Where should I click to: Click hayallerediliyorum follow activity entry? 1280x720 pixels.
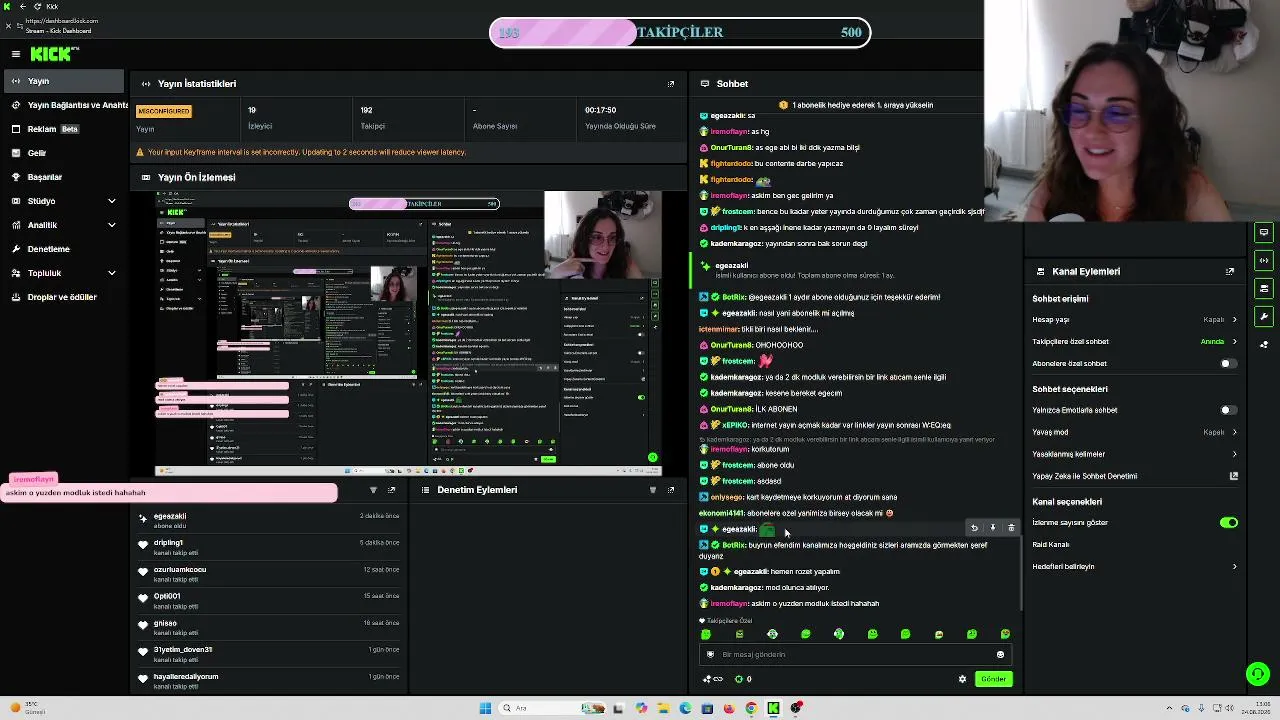point(269,681)
